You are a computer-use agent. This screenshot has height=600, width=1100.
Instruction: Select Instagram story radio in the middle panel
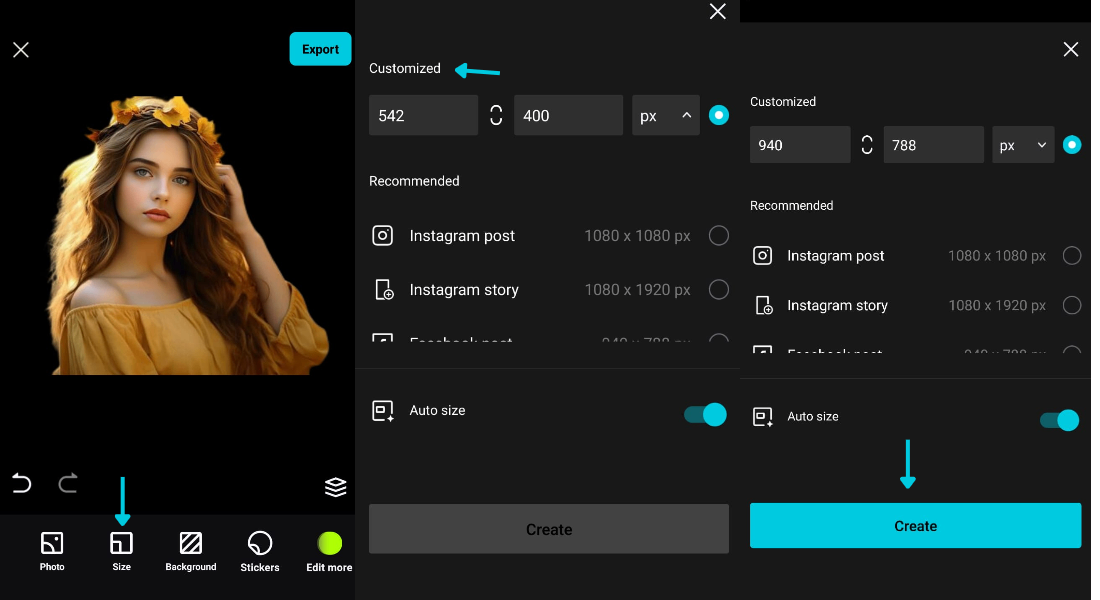click(x=718, y=289)
